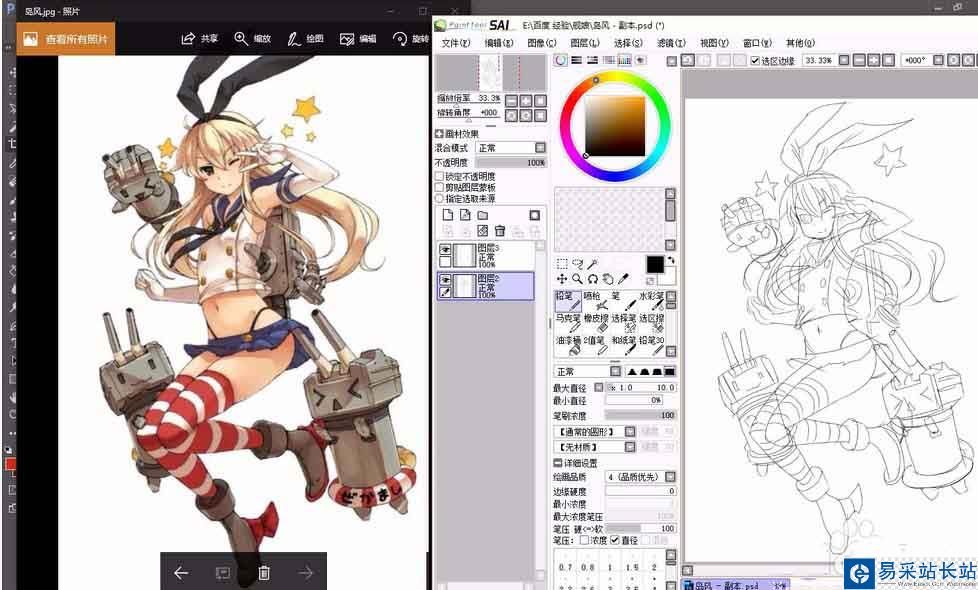This screenshot has width=978, height=590.
Task: Choose the 2值笔 binary pen
Action: [595, 345]
